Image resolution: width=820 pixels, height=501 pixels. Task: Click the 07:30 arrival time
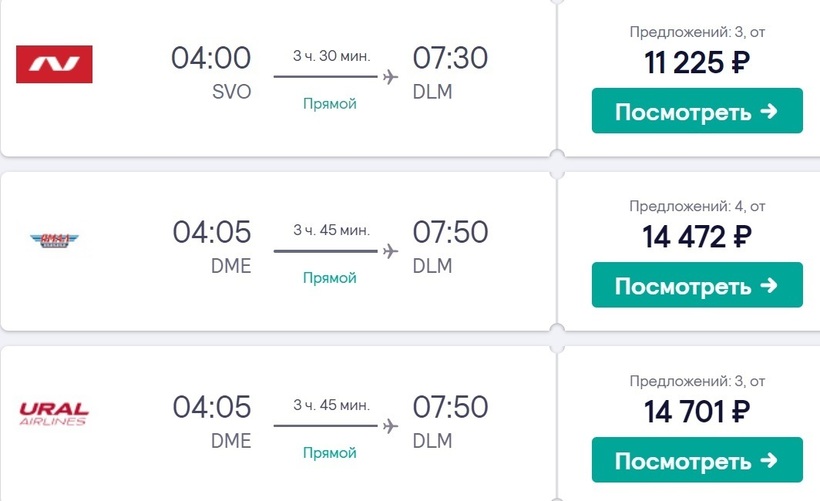pyautogui.click(x=450, y=59)
